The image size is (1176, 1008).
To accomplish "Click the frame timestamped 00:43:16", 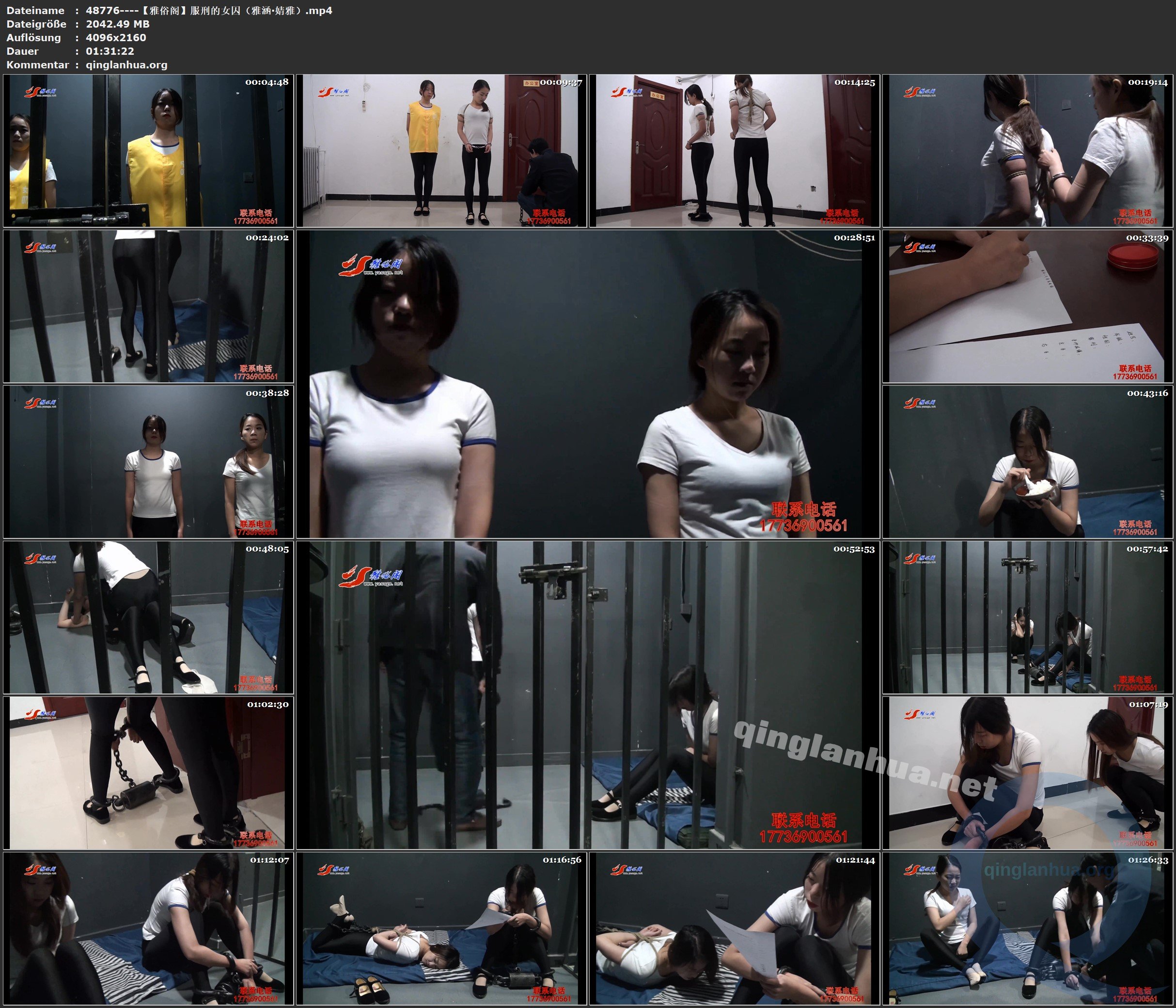I will tap(1028, 462).
